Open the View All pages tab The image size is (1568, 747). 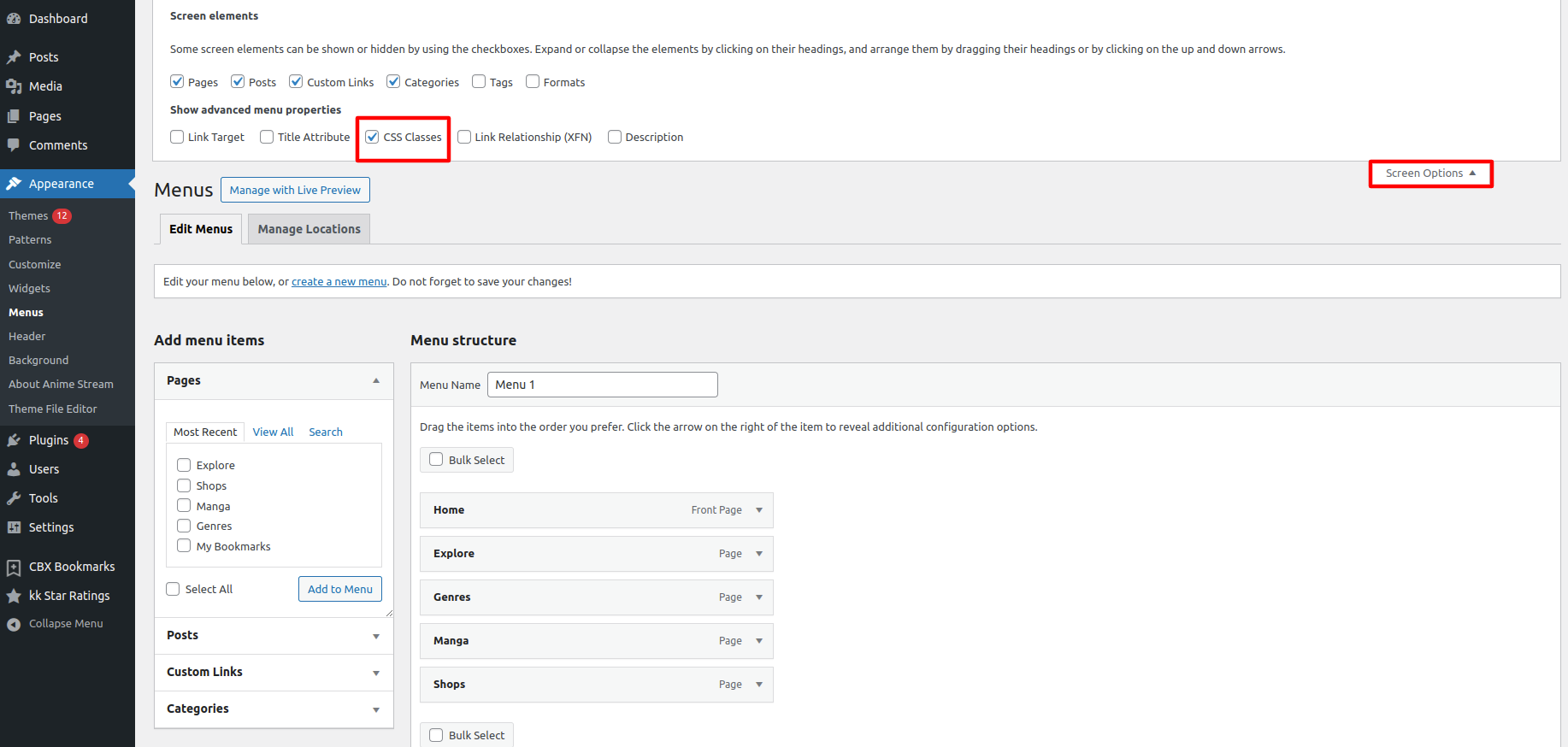[x=273, y=432]
